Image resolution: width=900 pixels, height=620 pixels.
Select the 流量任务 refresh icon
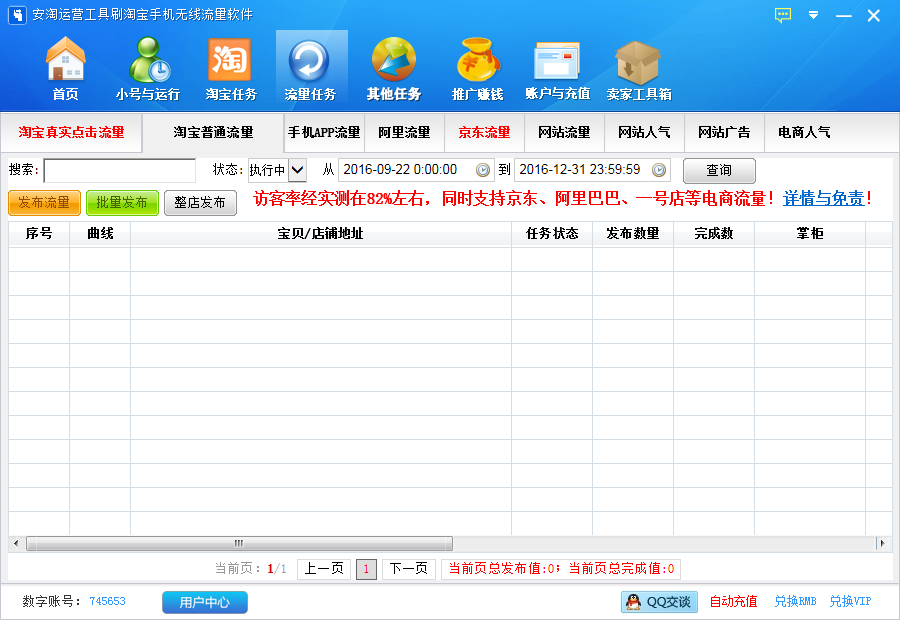(311, 68)
